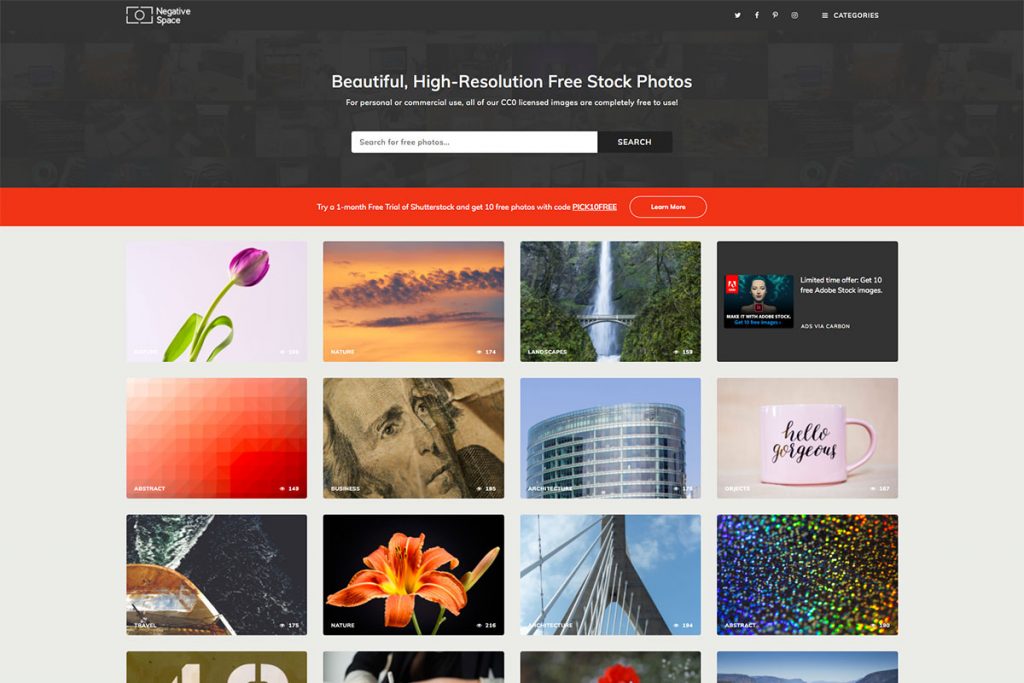Screen dimensions: 1024x683
Task: Click the ABSTRACT label on the red photo
Action: (150, 488)
